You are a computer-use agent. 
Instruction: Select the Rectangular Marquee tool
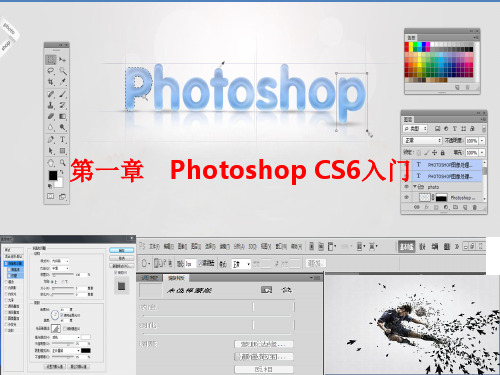point(51,60)
